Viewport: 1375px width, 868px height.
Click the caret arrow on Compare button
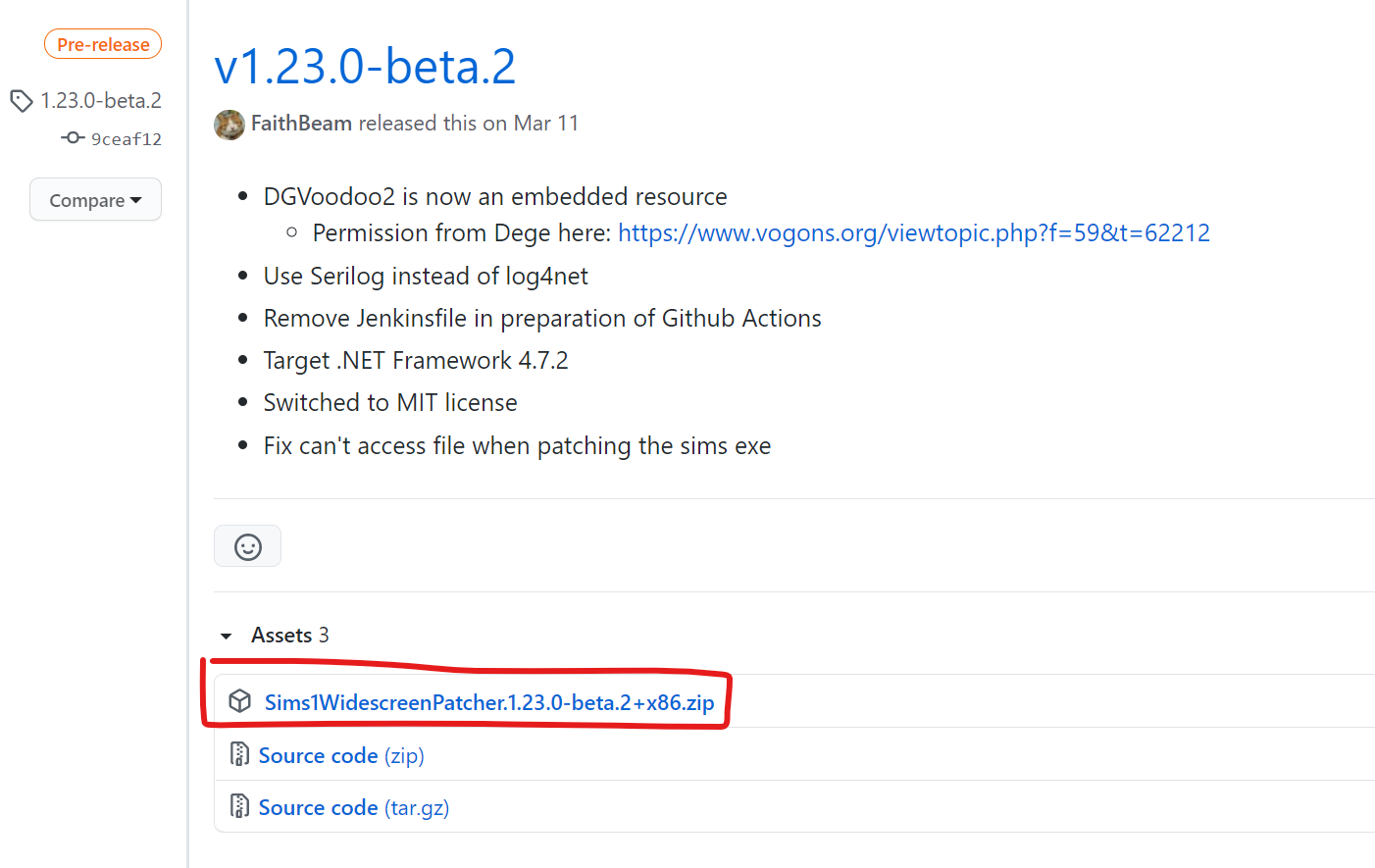136,200
